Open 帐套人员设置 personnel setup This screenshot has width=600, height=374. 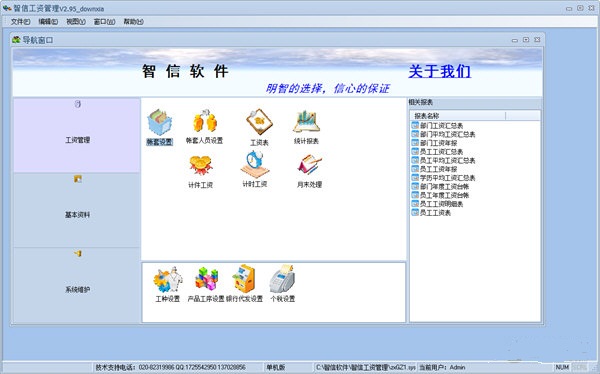(204, 127)
